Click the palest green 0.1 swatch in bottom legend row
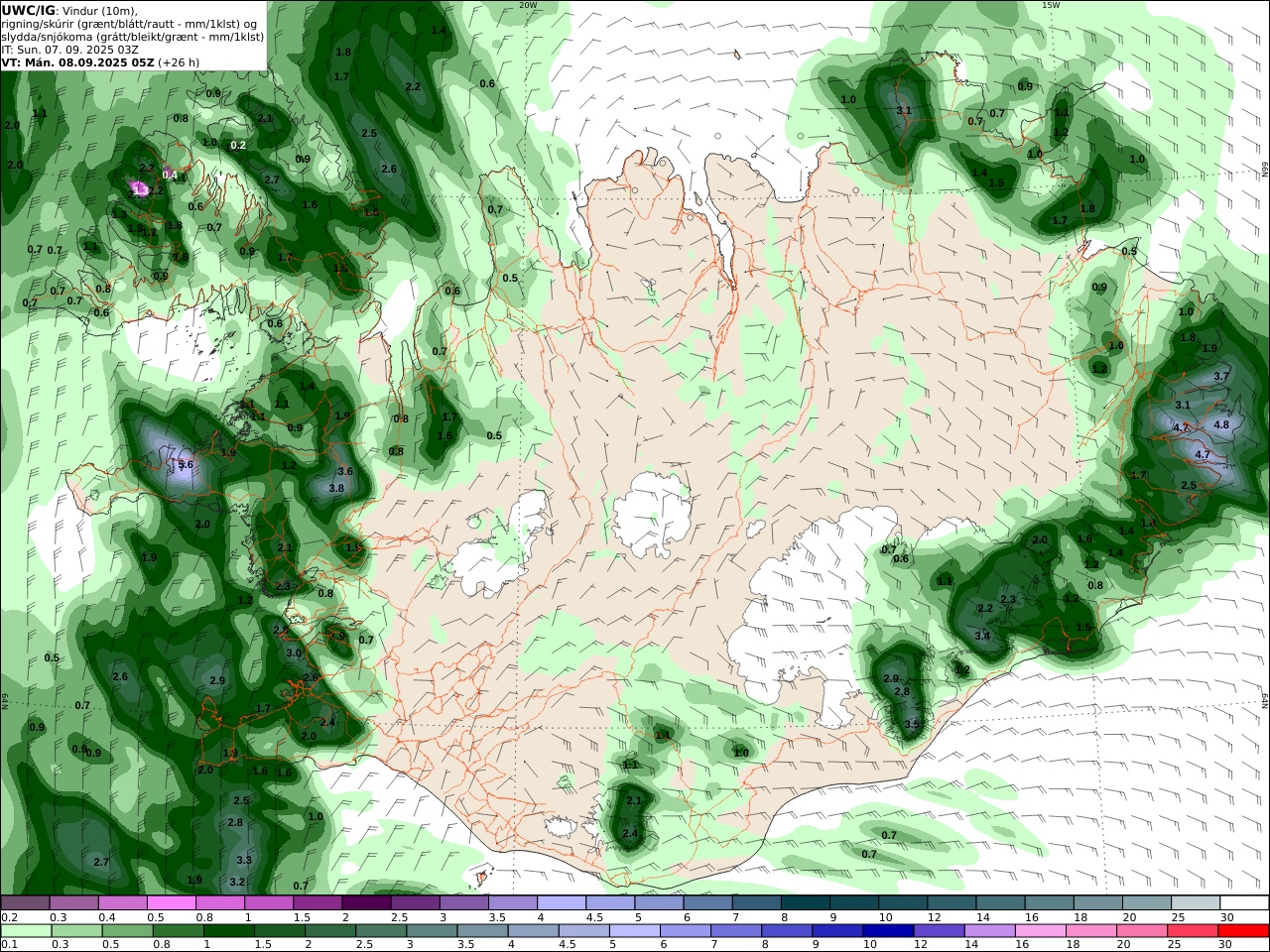 tap(26, 931)
